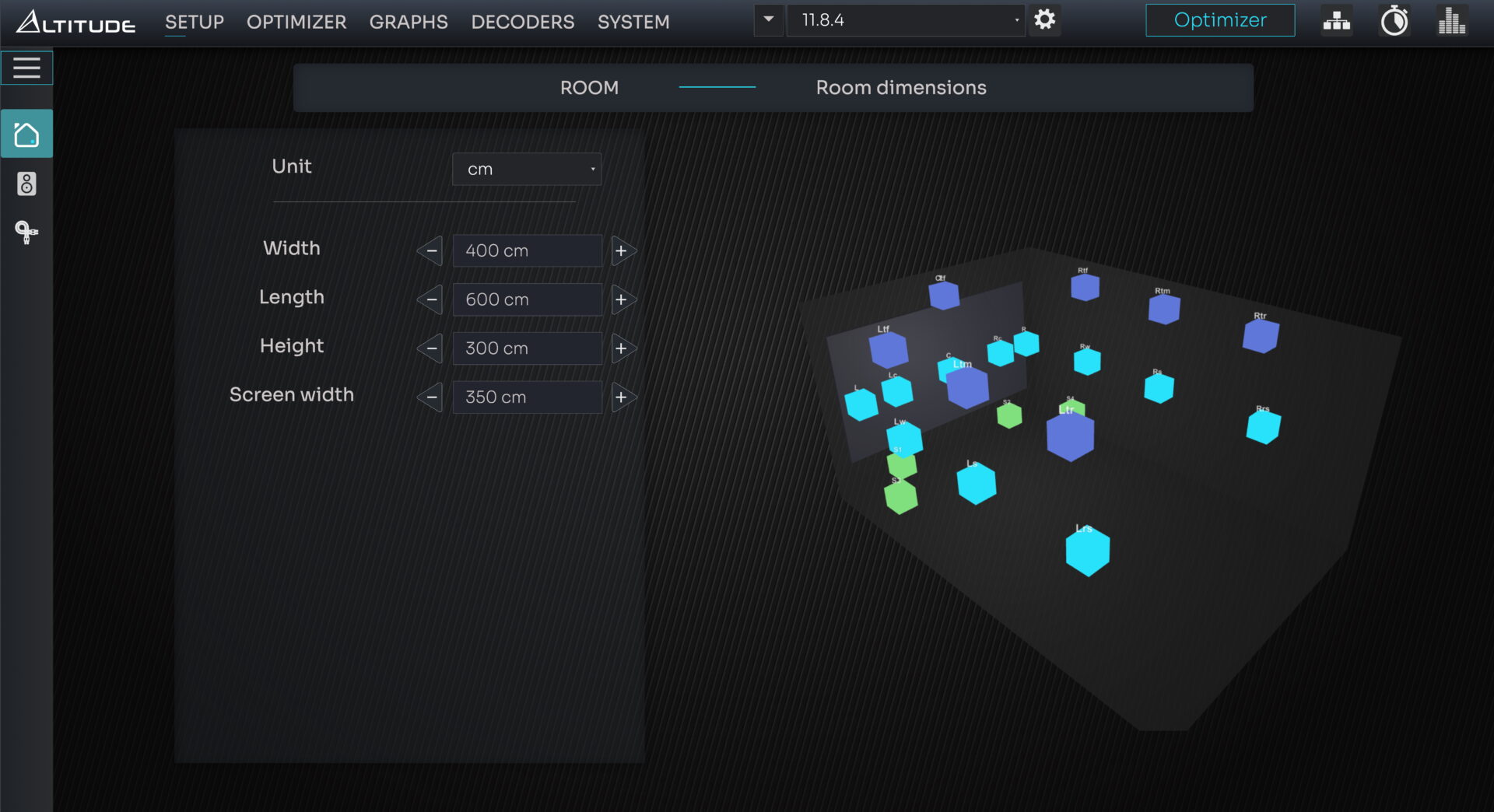Click the Length 600 cm input field
This screenshot has width=1494, height=812.
pyautogui.click(x=527, y=299)
